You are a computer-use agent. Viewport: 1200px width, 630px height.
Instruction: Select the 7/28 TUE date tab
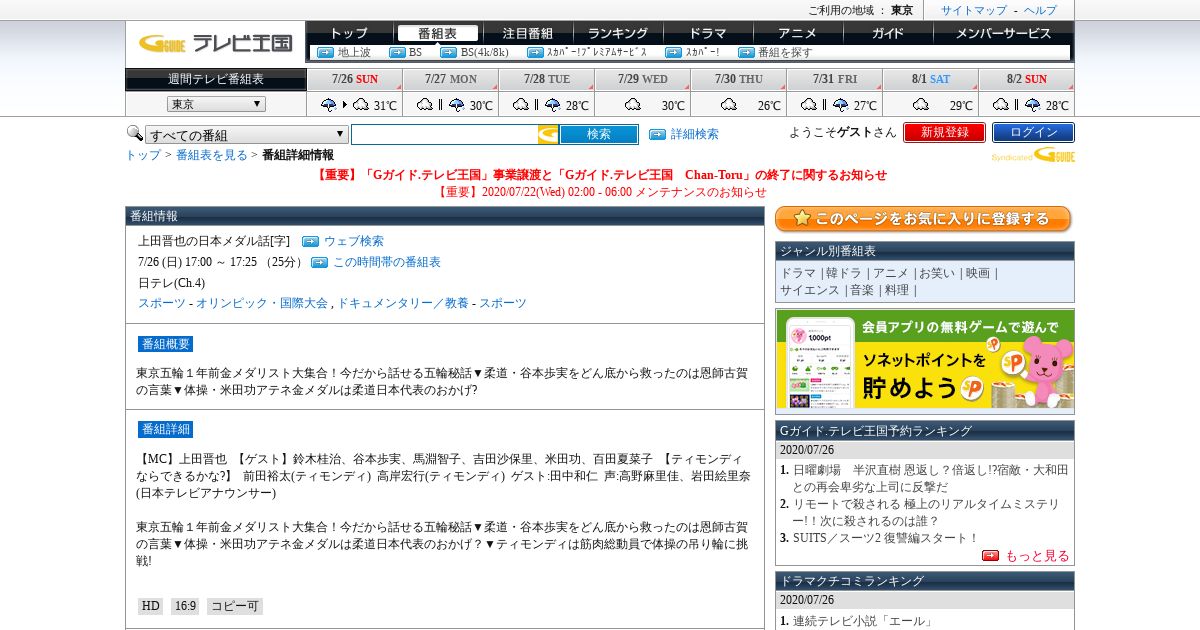(x=547, y=79)
